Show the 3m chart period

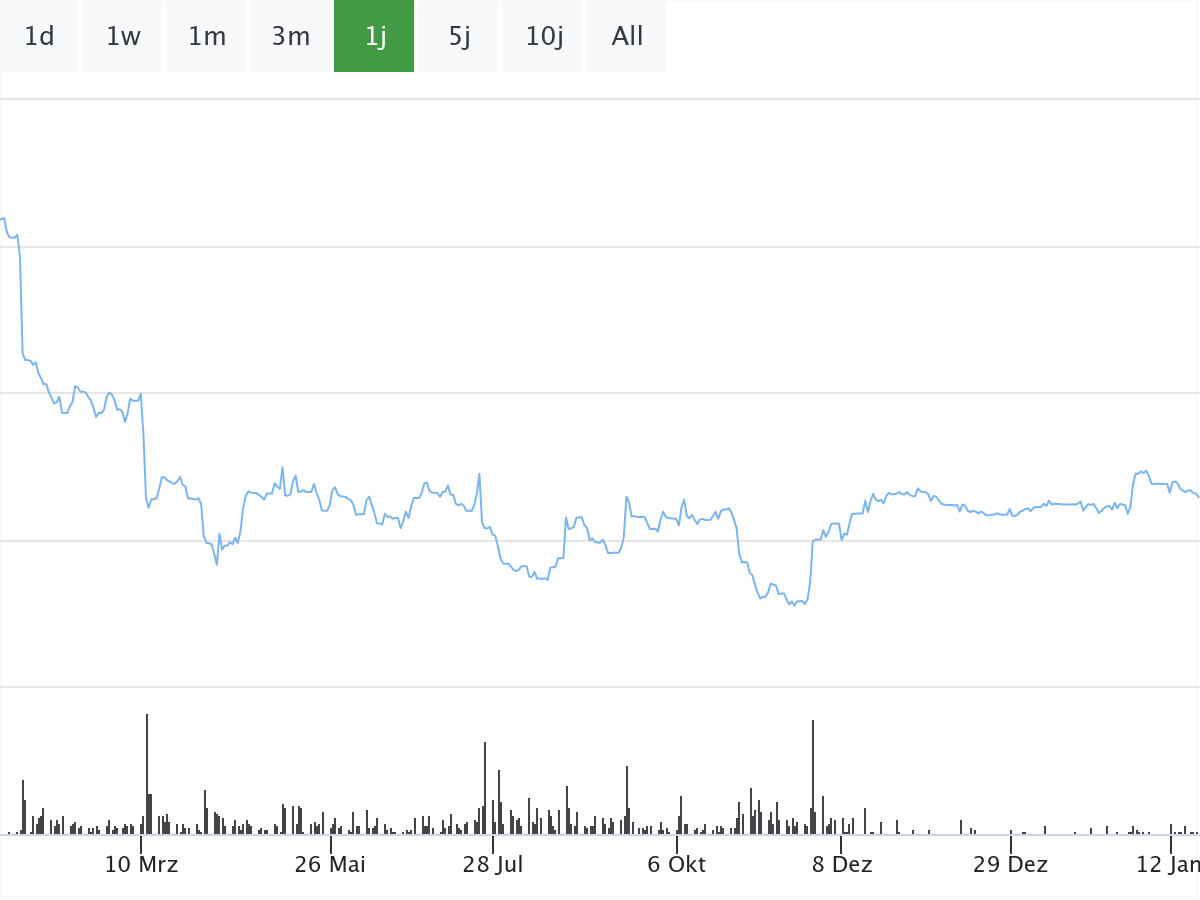[x=291, y=37]
